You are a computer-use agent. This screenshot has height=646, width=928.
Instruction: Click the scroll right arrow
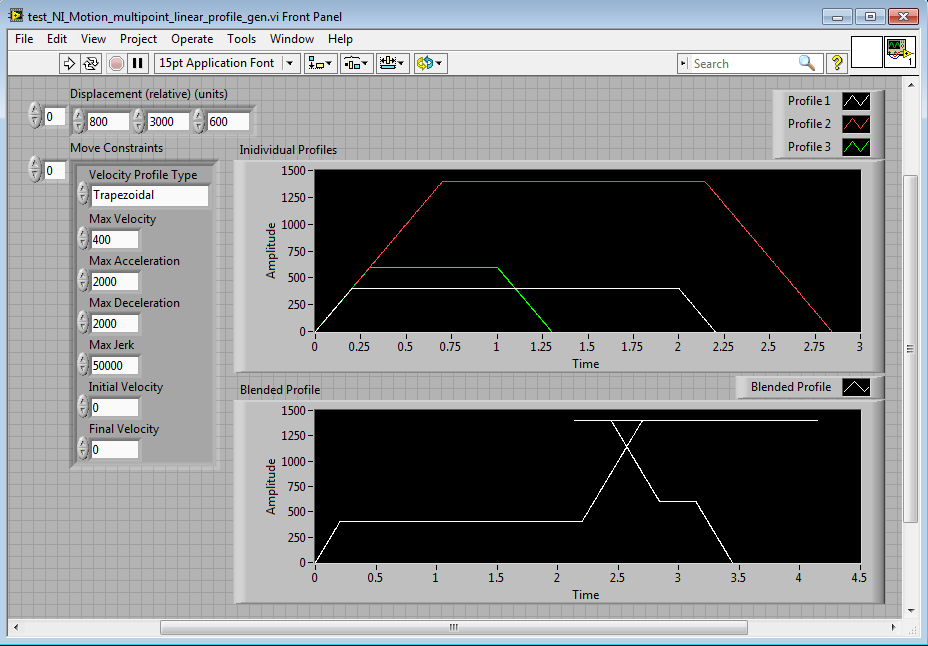(894, 627)
